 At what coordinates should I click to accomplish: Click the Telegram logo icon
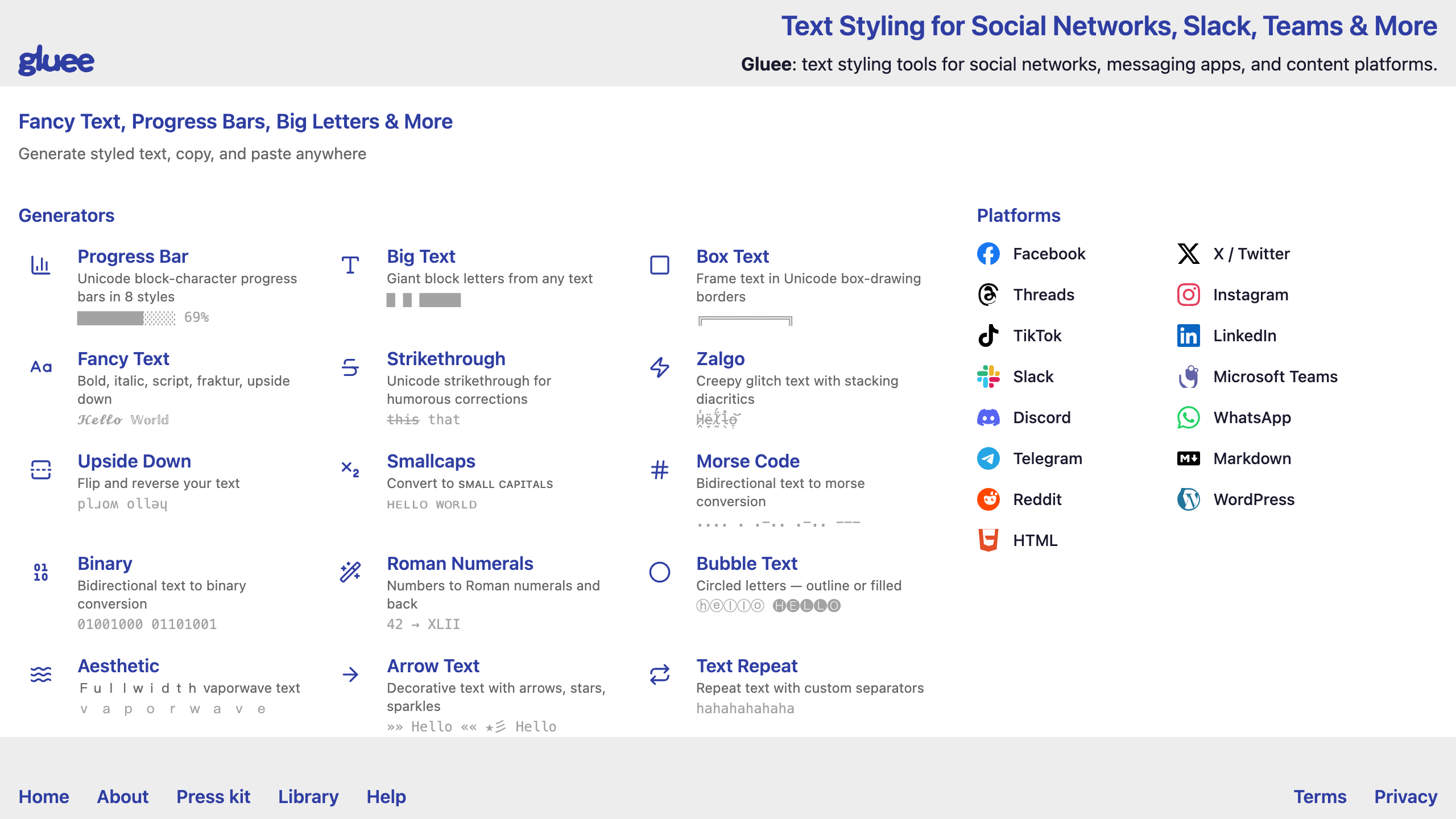point(988,458)
